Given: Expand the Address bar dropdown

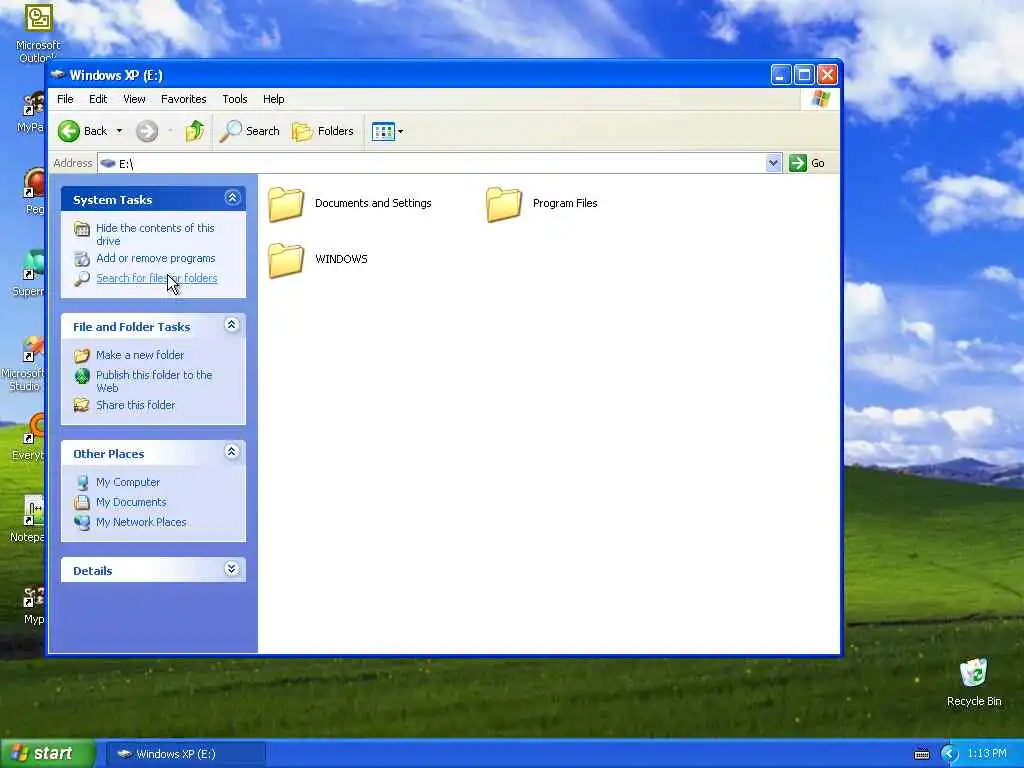Looking at the screenshot, I should pyautogui.click(x=773, y=163).
